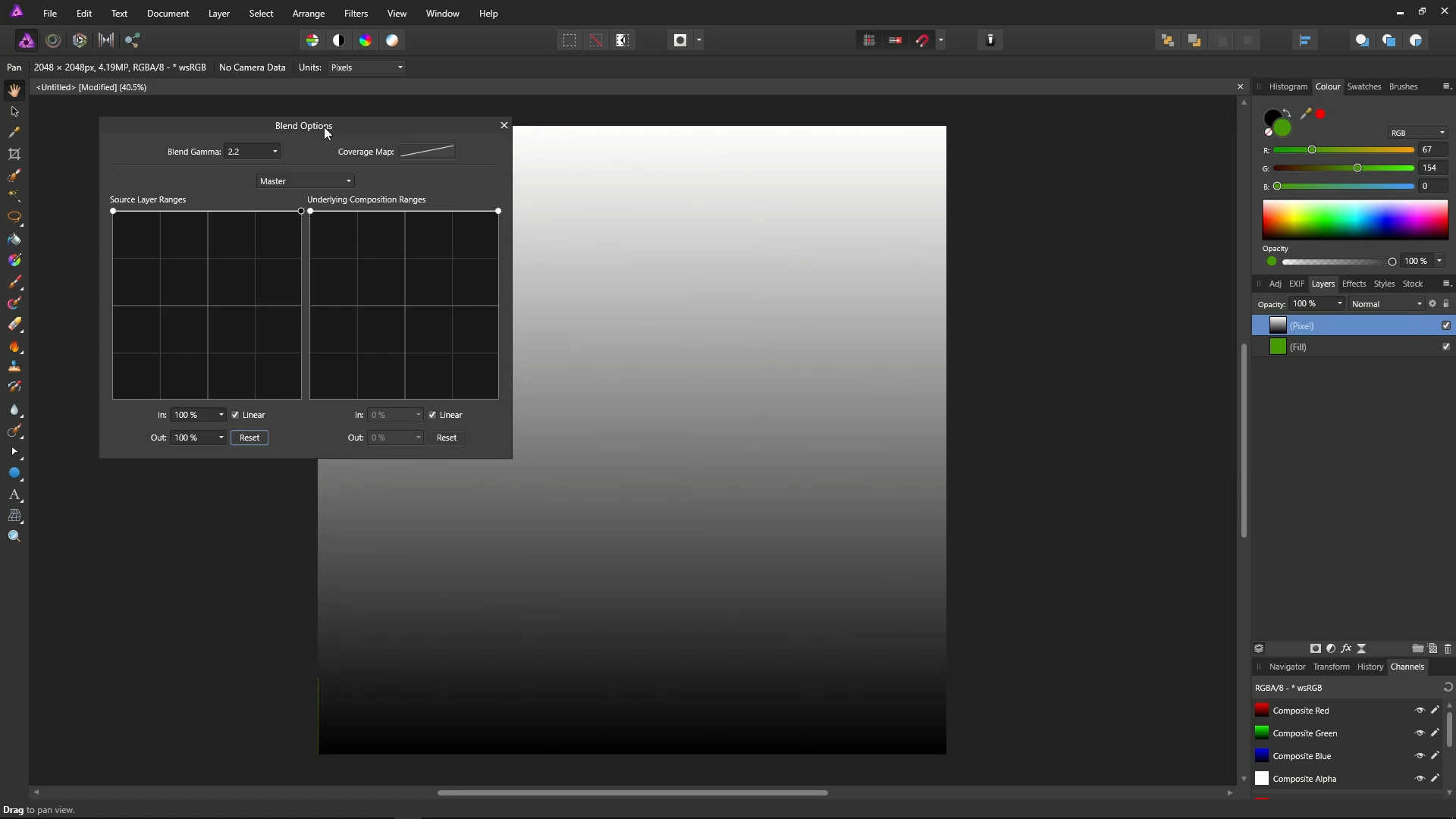Select the Flood Fill tool

coord(14,240)
